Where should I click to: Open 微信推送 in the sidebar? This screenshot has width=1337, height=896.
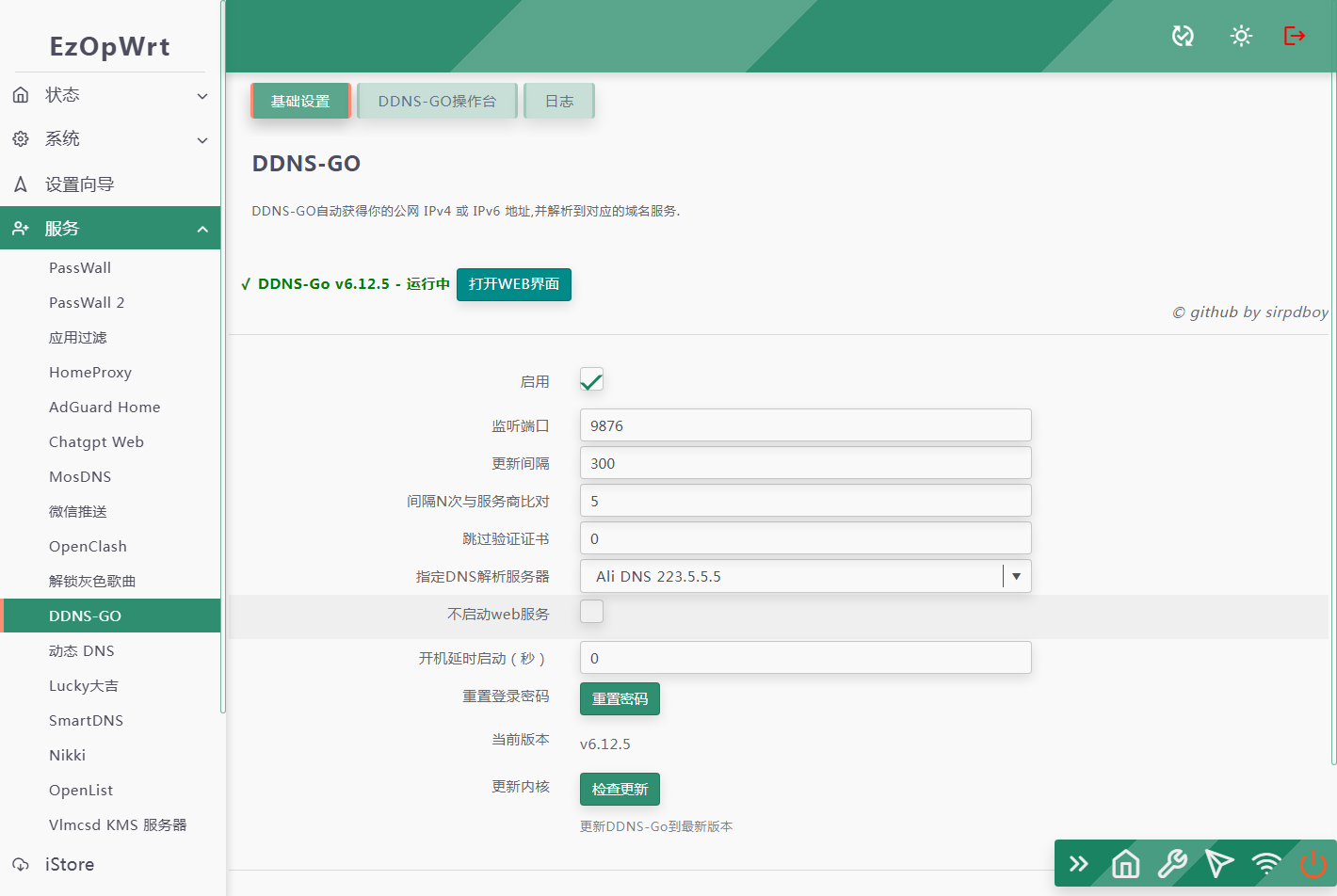click(78, 511)
